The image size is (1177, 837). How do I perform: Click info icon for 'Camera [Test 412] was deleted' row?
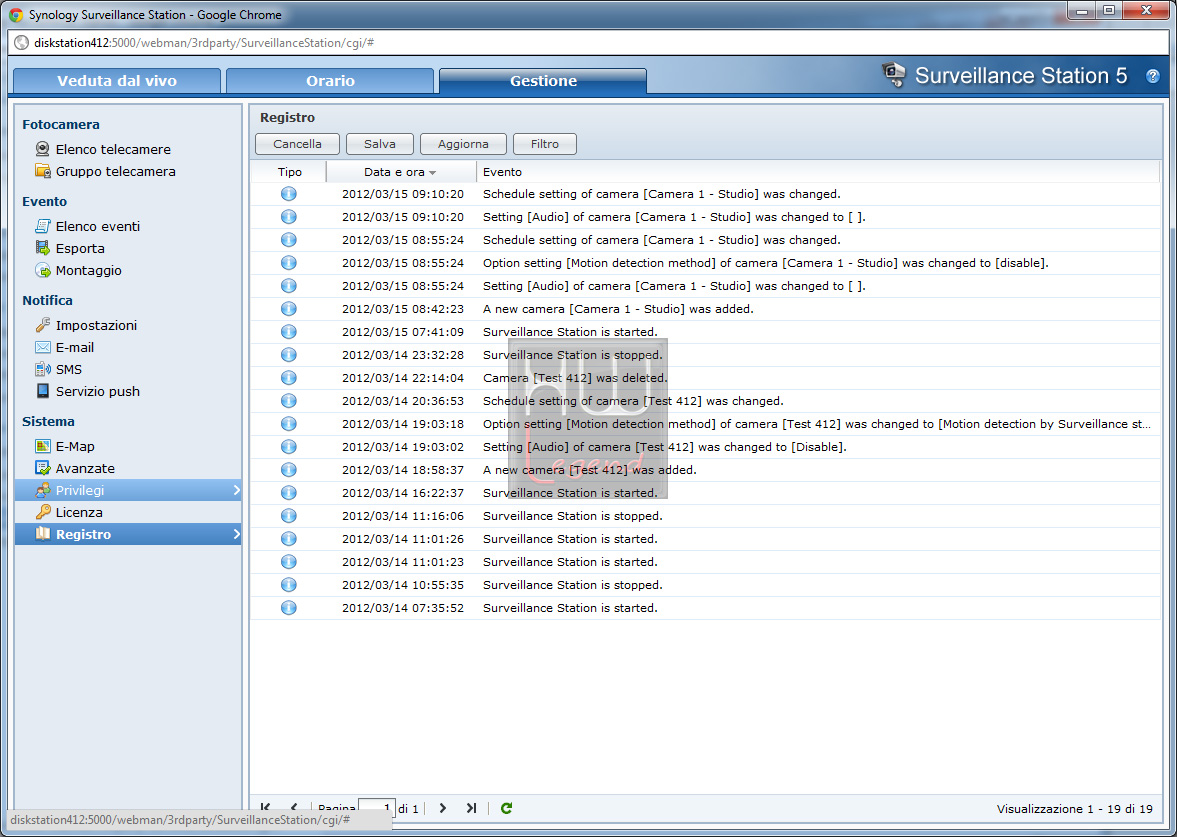tap(289, 378)
